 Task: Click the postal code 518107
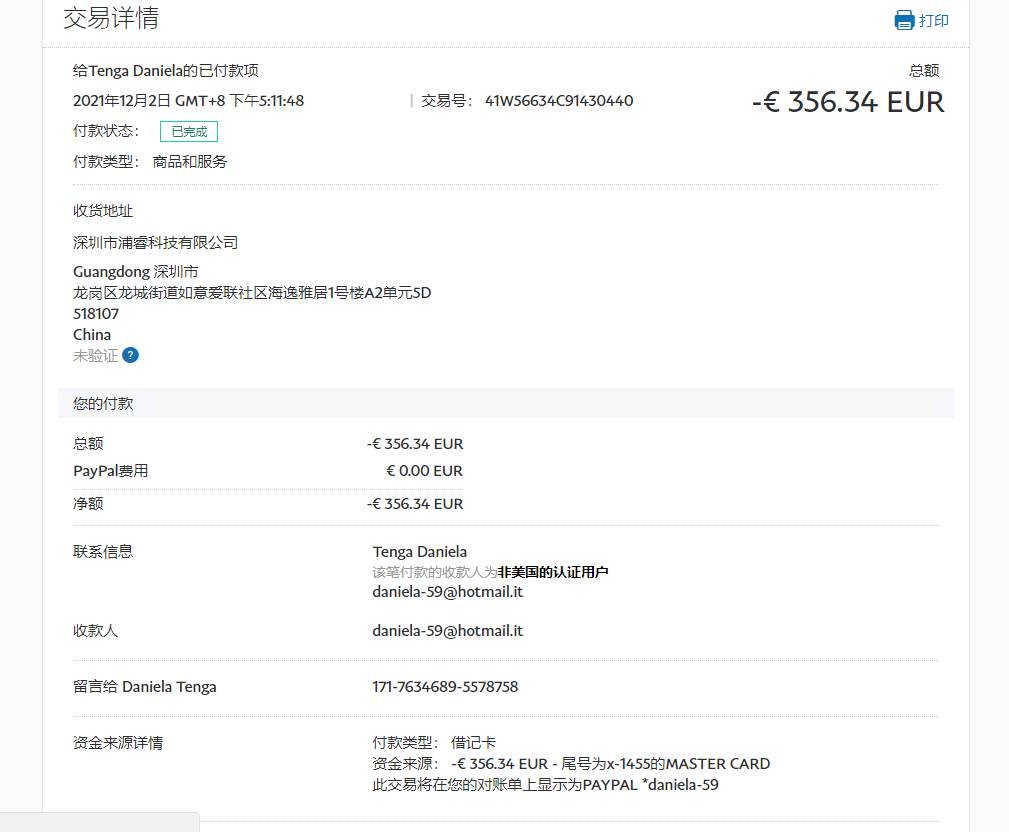coord(96,313)
